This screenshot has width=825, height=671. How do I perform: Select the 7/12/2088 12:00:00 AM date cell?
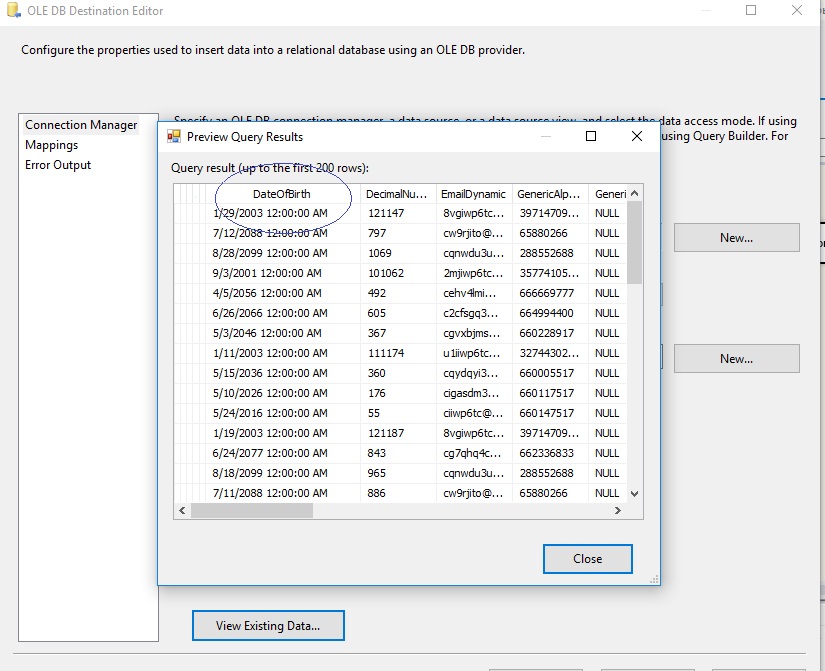pyautogui.click(x=283, y=233)
